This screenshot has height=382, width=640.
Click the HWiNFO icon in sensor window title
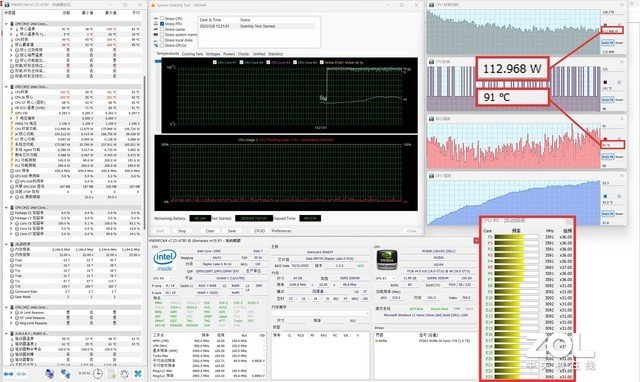pyautogui.click(x=7, y=4)
